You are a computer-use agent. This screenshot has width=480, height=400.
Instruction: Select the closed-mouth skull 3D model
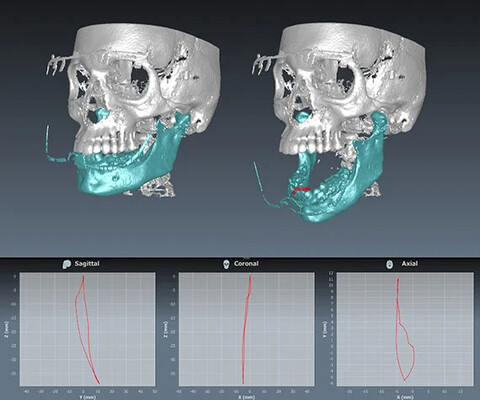click(x=133, y=110)
